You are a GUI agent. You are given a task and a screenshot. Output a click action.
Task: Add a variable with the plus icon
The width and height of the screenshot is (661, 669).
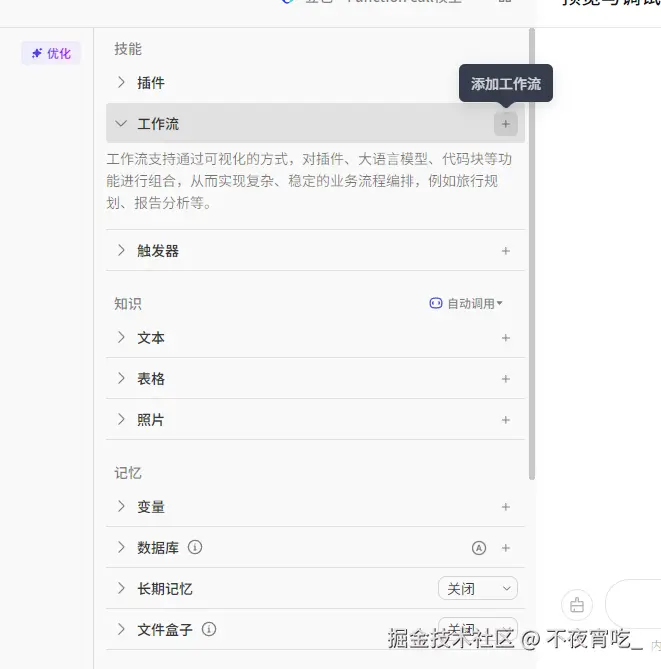(x=506, y=507)
